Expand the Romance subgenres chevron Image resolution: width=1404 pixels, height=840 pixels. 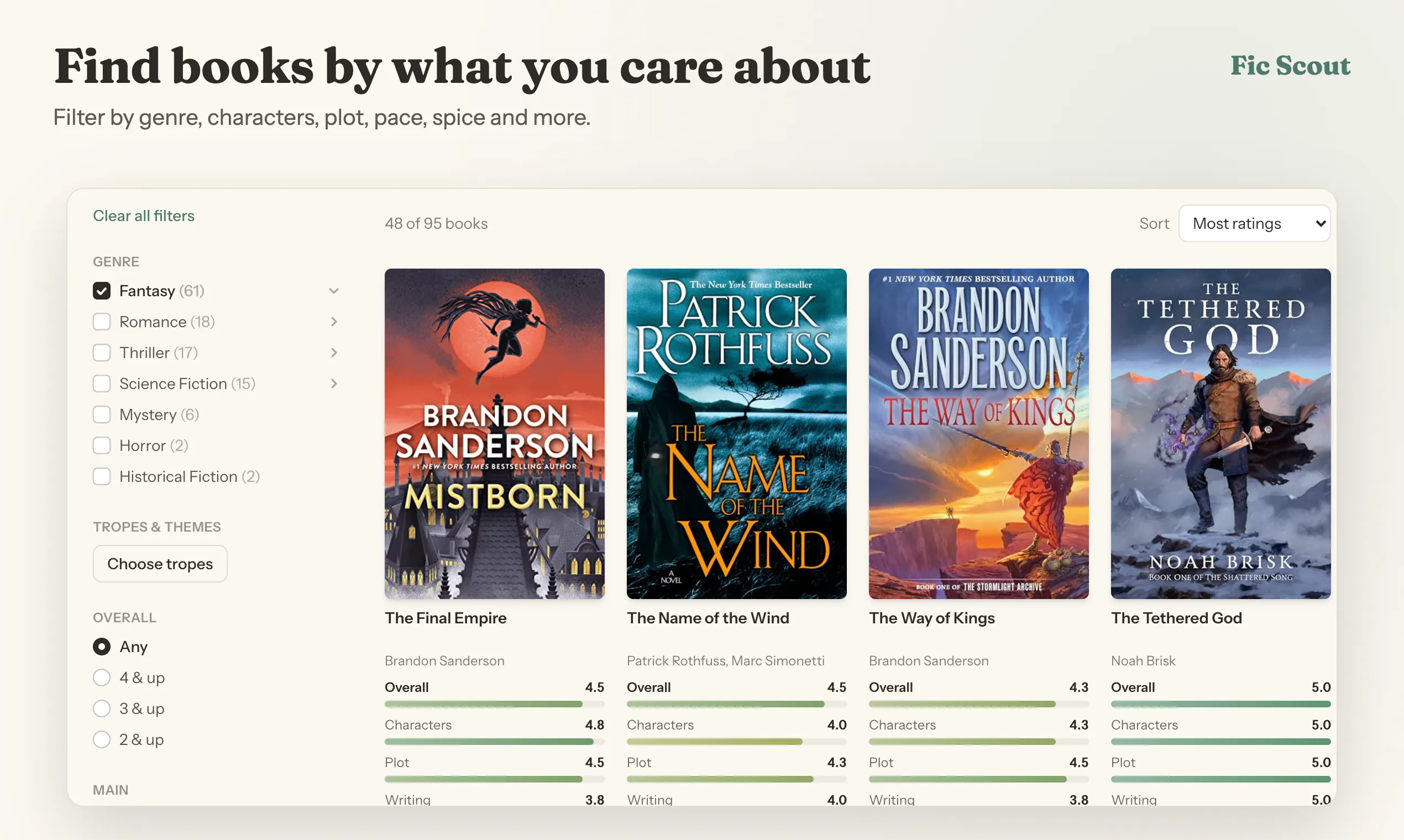pyautogui.click(x=333, y=322)
